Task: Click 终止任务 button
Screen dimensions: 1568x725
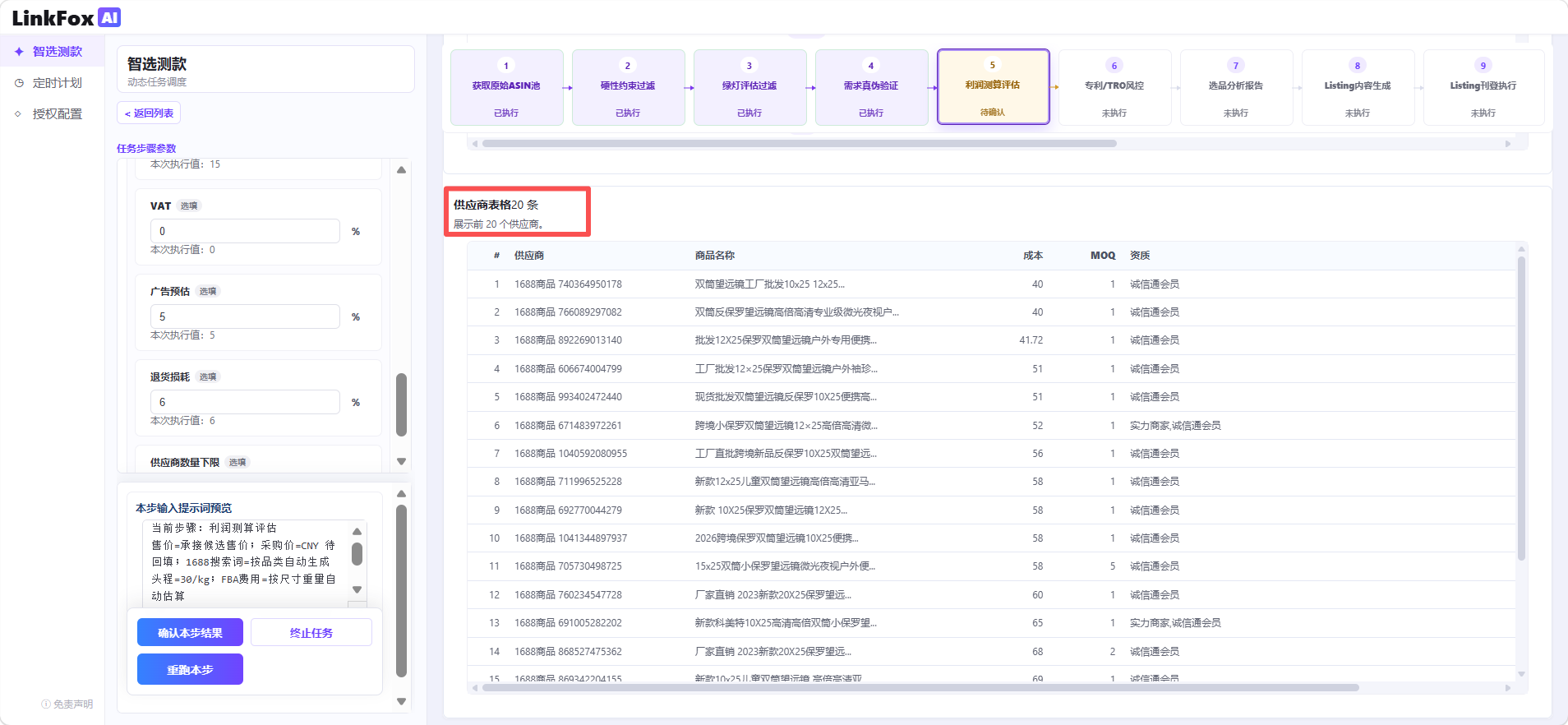Action: [311, 632]
